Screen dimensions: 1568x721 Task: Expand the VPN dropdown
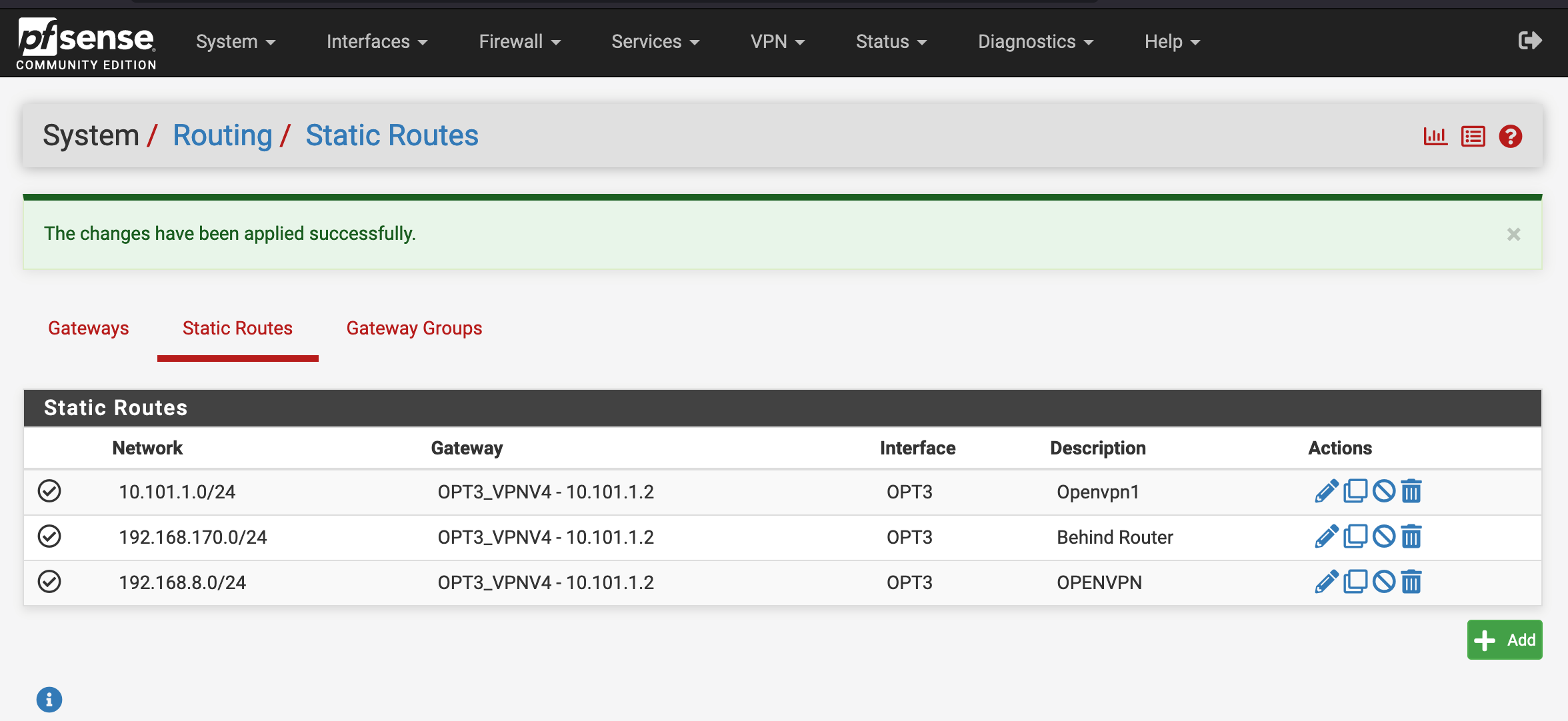coord(777,41)
